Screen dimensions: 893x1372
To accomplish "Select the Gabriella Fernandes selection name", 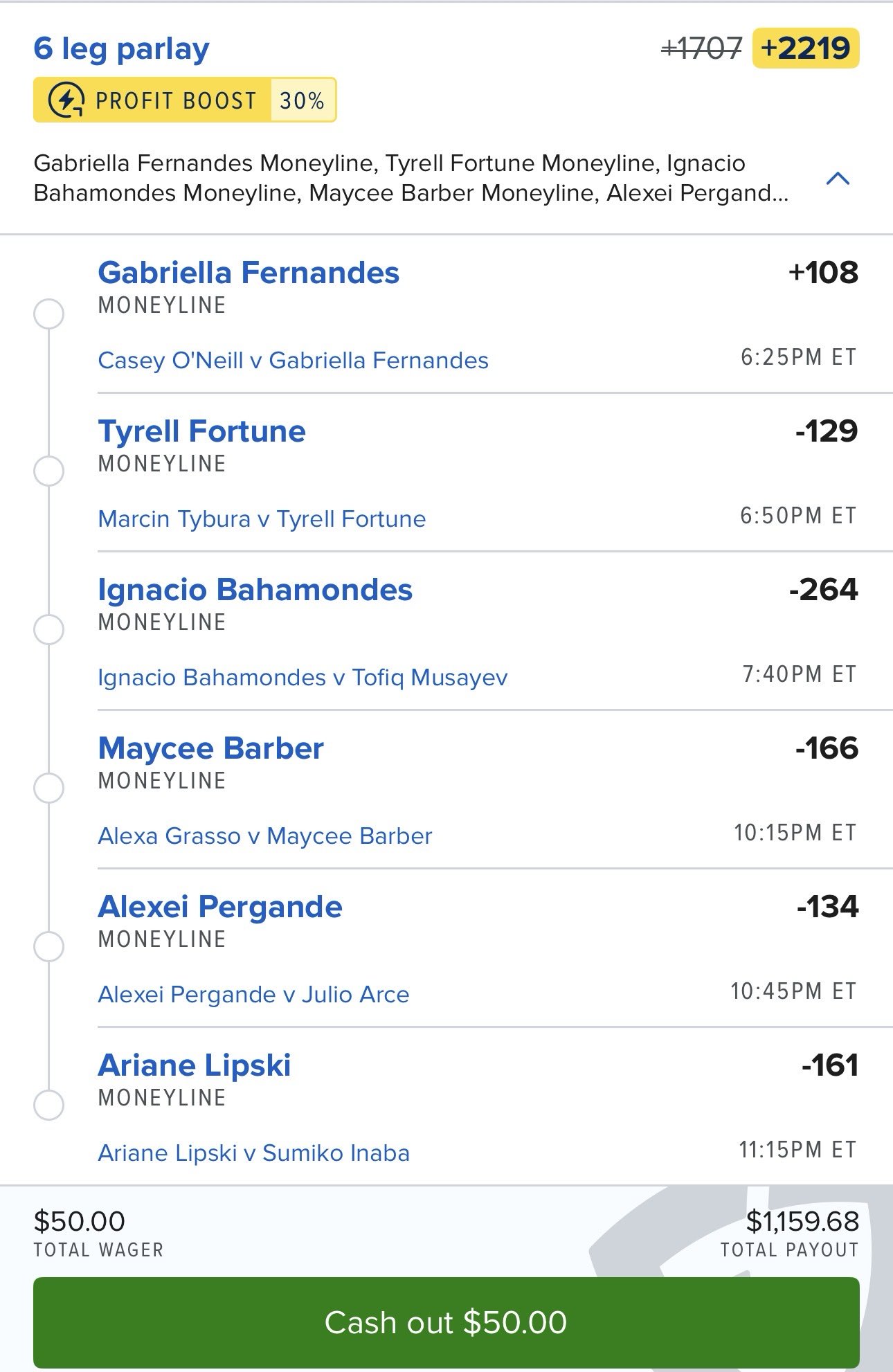I will (x=249, y=273).
